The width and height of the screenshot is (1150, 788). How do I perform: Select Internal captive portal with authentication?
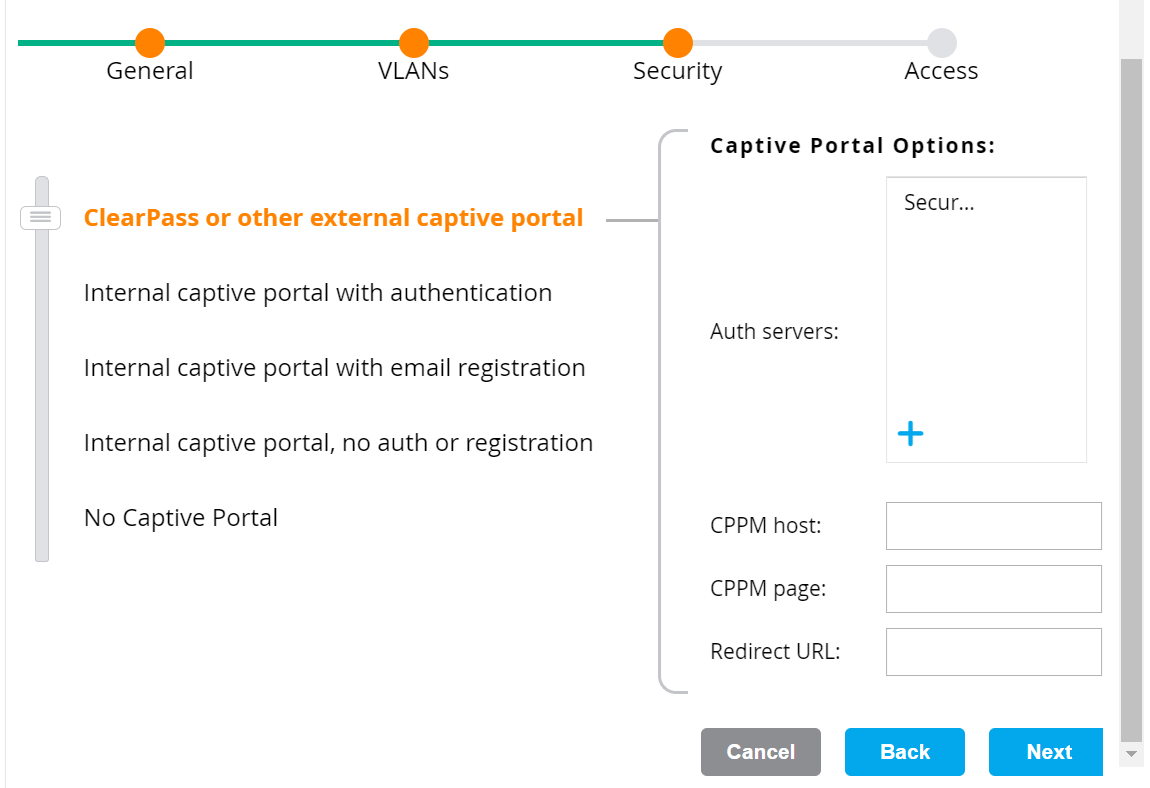(x=318, y=293)
